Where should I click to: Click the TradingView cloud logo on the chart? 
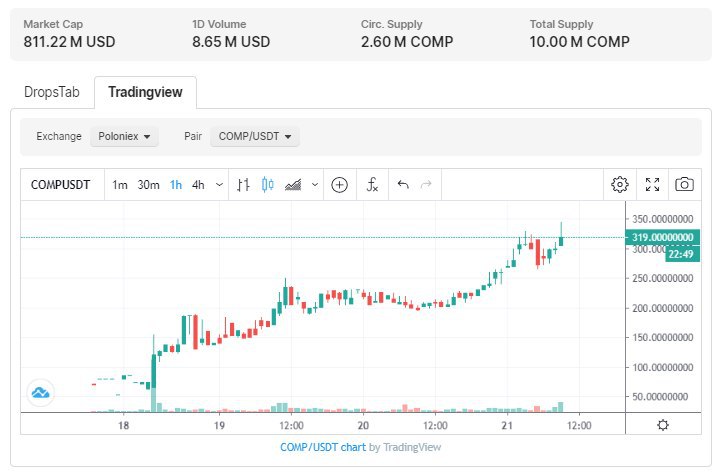point(41,393)
